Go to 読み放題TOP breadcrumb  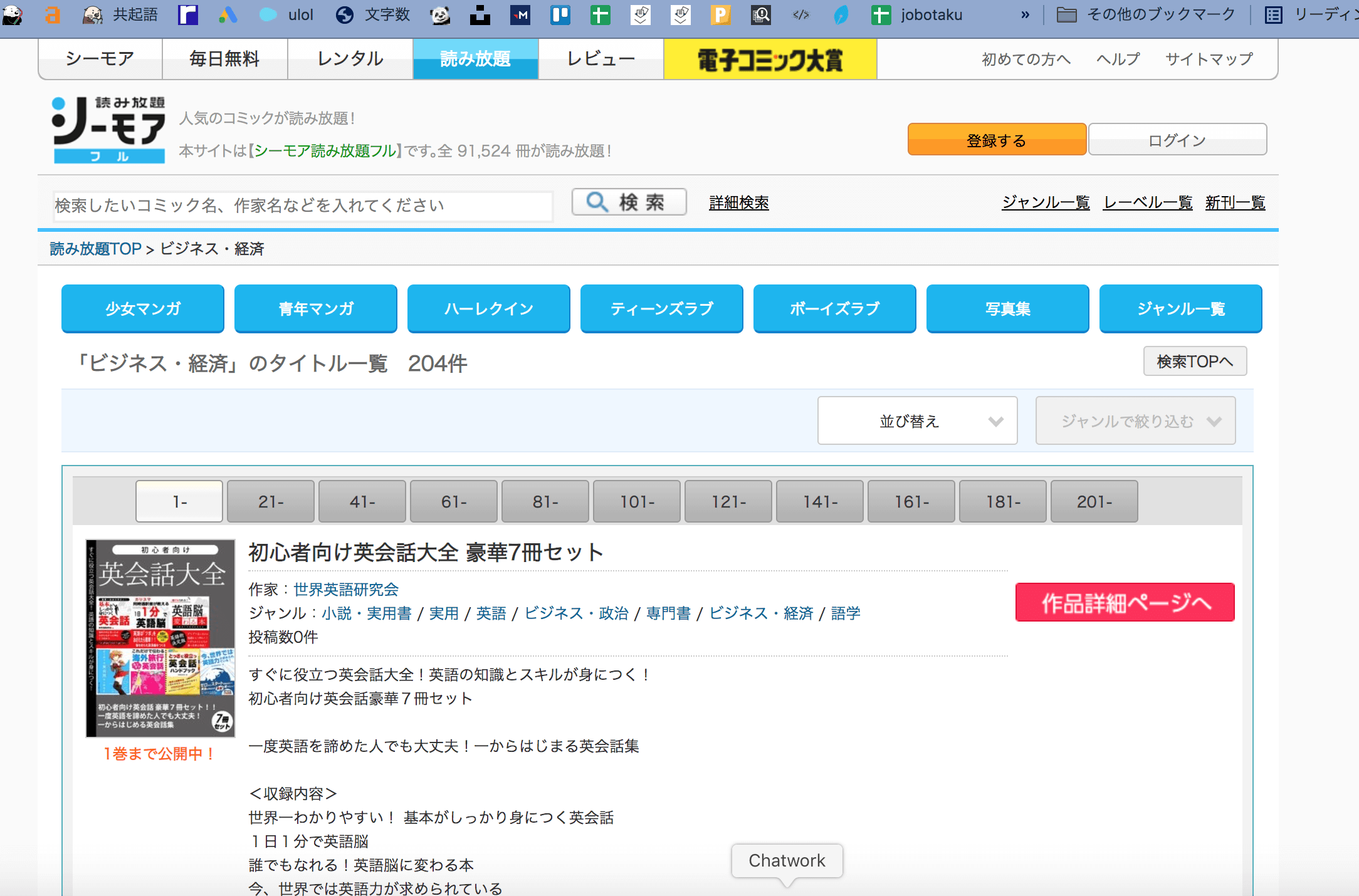95,249
